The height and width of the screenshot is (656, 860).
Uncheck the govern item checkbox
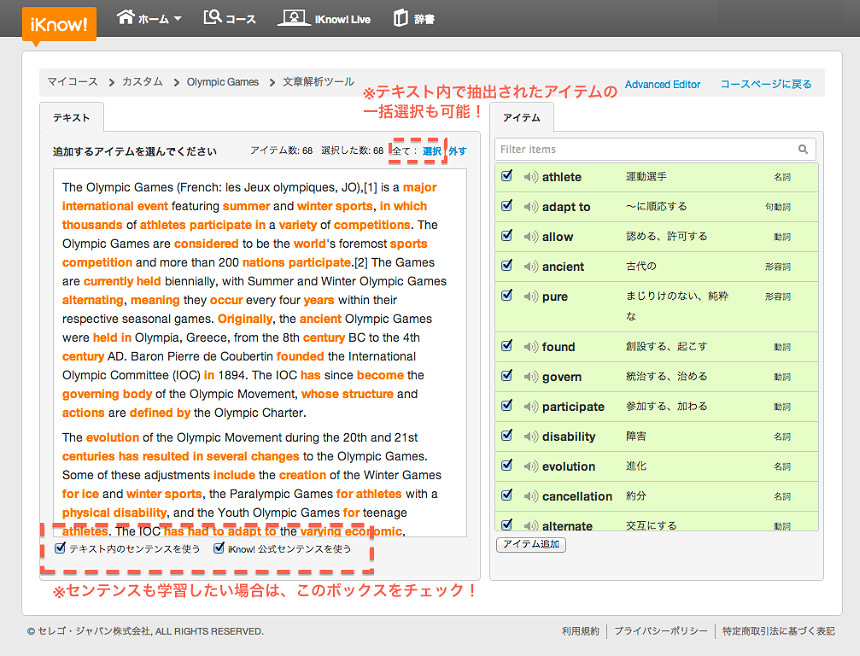[x=507, y=376]
